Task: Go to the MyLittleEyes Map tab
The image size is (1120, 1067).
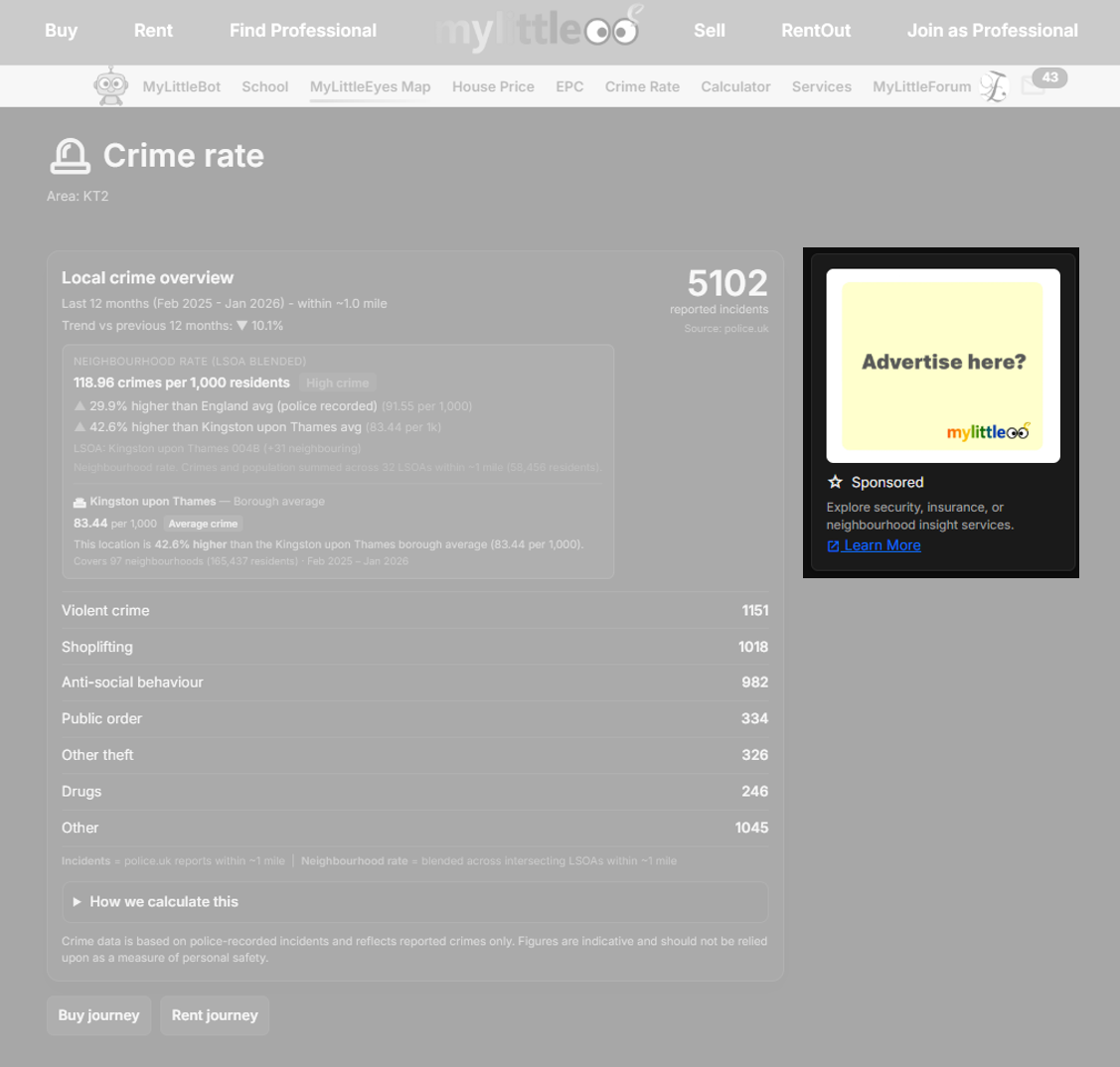Action: tap(370, 86)
